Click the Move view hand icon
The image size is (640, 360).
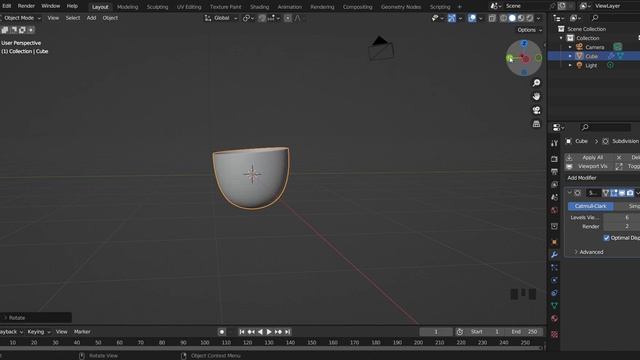[536, 96]
